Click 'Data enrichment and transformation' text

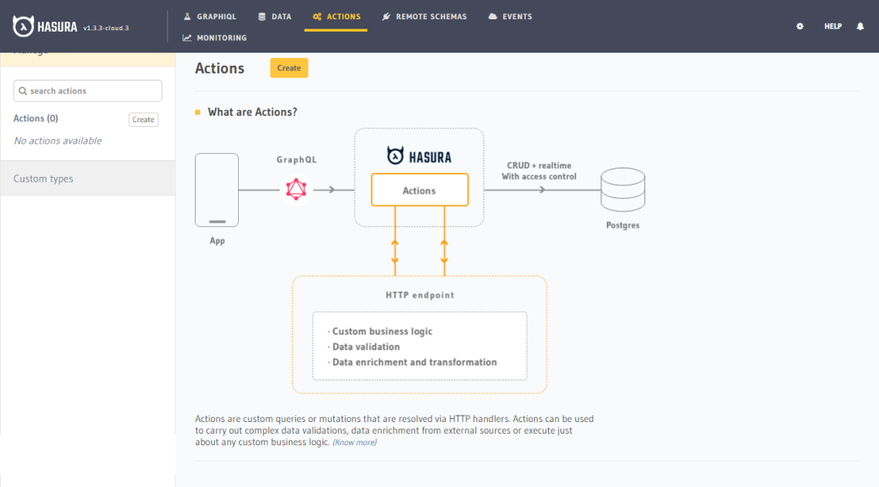tap(414, 363)
